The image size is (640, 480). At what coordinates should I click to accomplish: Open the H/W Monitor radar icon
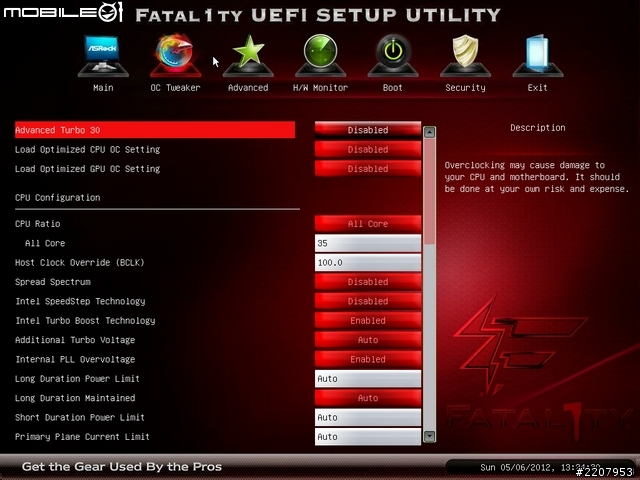[x=320, y=56]
